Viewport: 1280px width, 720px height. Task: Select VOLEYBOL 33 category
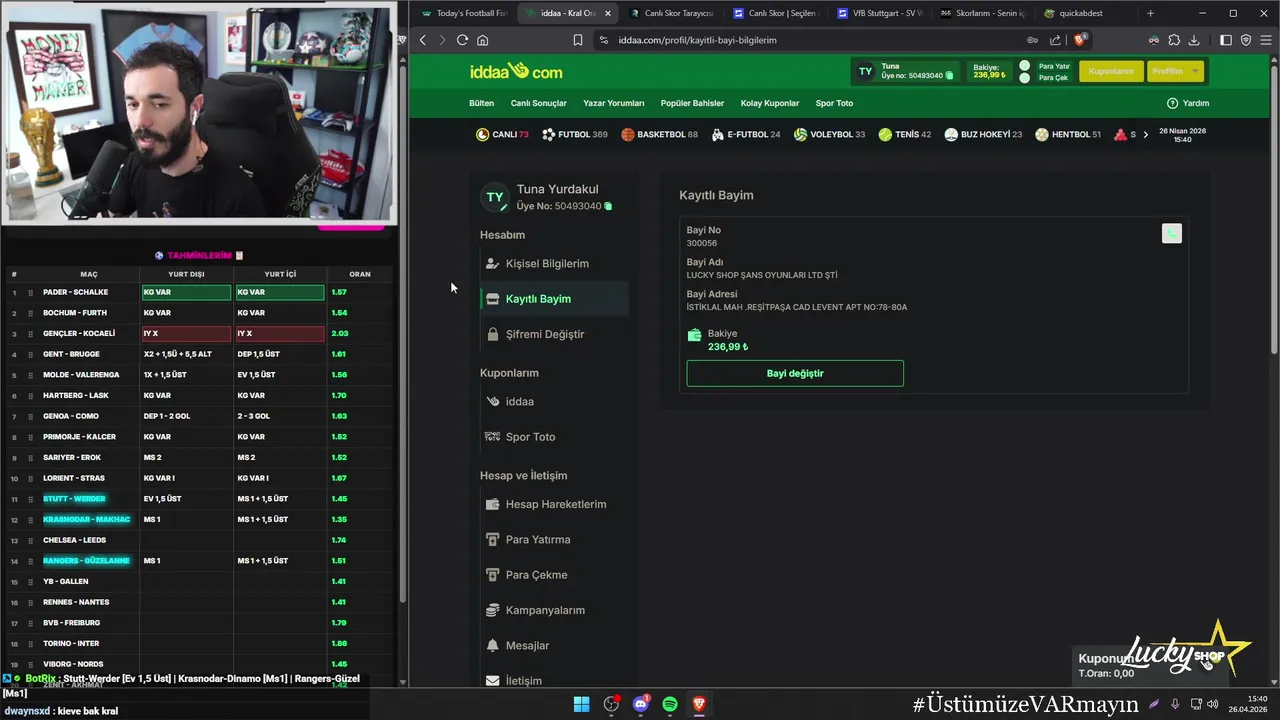click(829, 134)
